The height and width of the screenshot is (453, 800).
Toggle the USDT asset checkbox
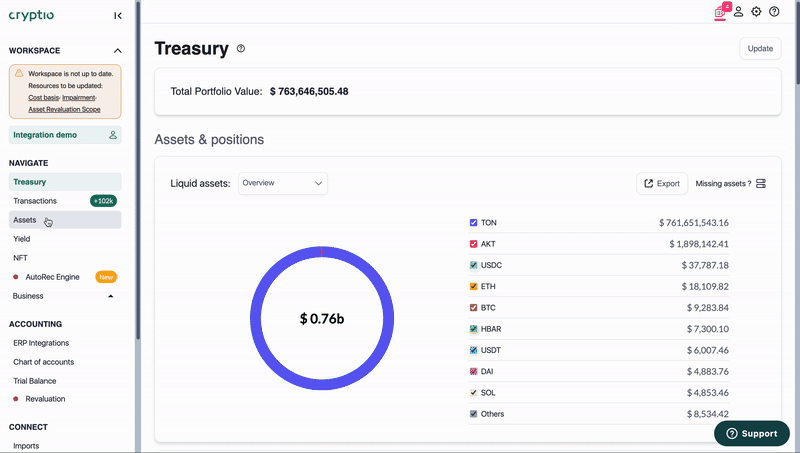point(473,350)
